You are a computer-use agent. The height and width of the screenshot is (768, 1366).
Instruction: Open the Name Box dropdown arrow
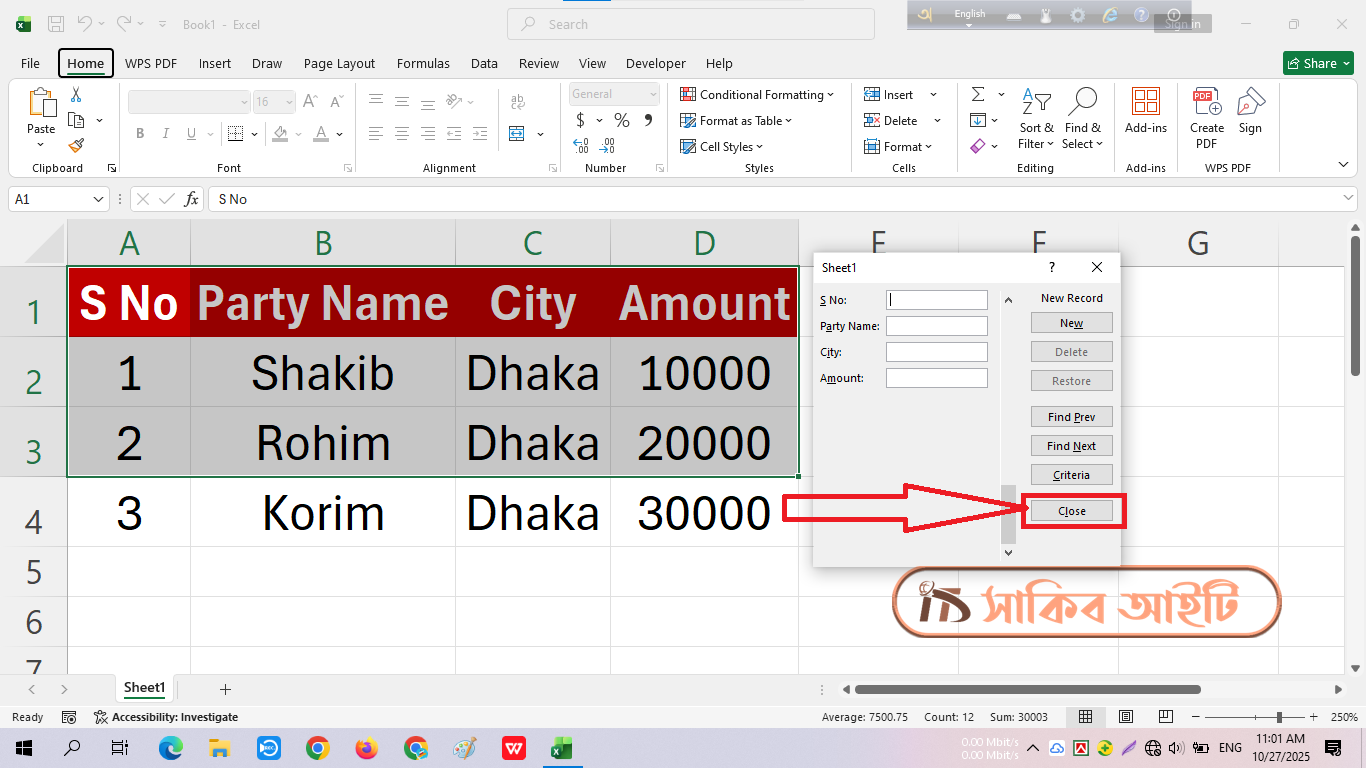point(98,199)
